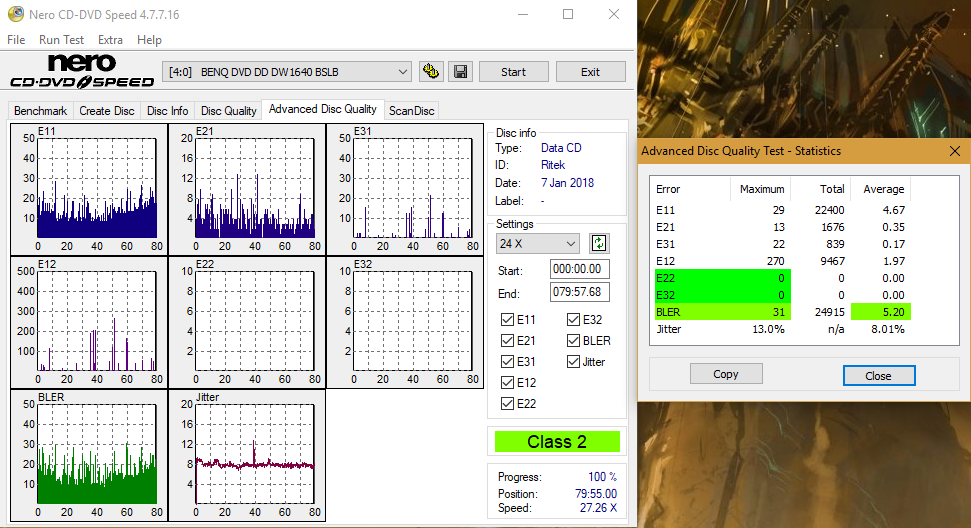Click the Start time input field

pyautogui.click(x=579, y=269)
